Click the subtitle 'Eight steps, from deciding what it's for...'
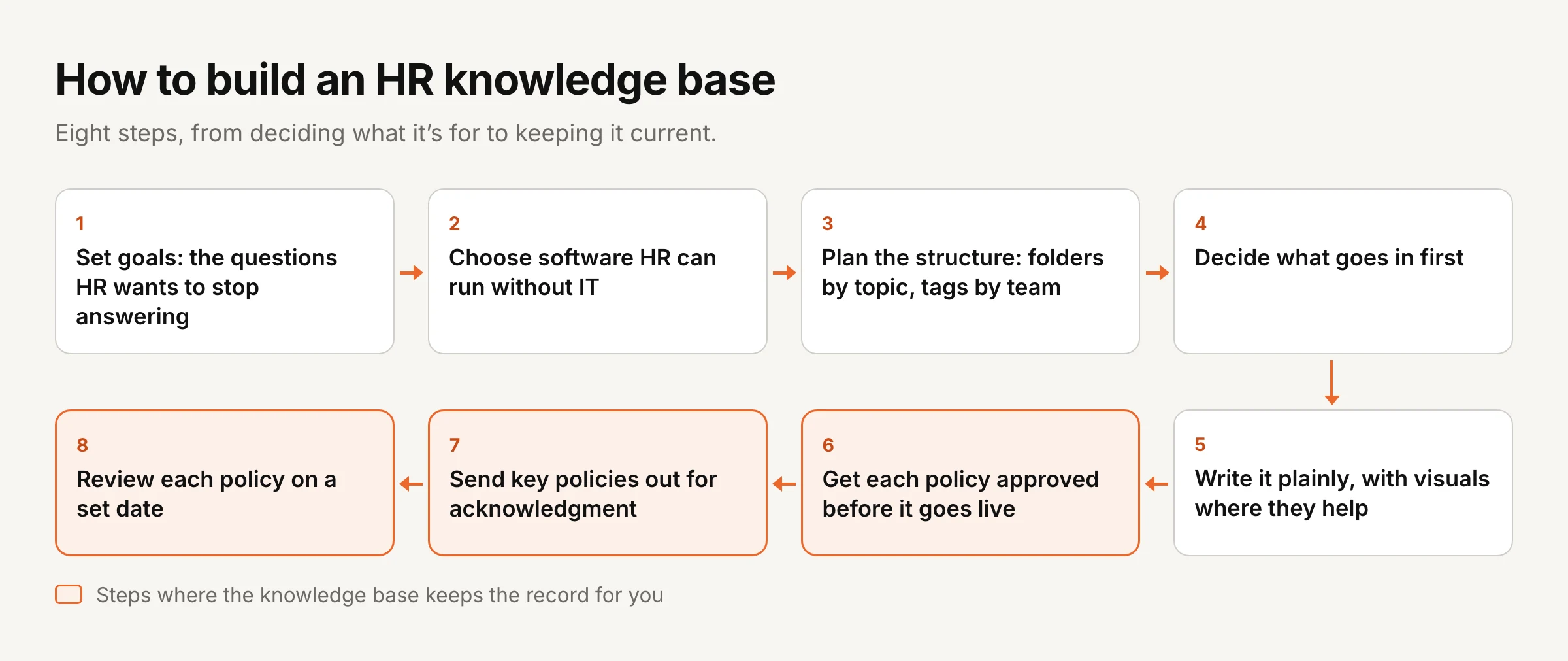1568x661 pixels. (385, 133)
